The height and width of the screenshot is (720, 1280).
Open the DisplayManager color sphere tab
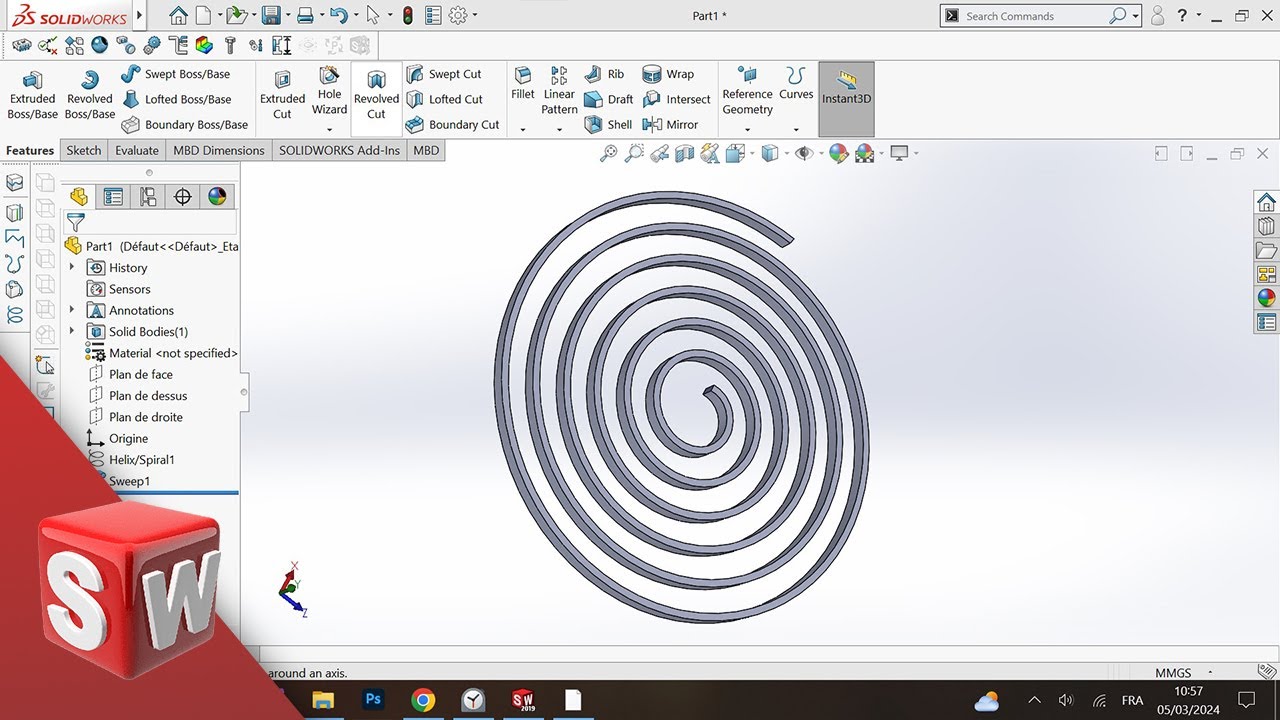217,197
